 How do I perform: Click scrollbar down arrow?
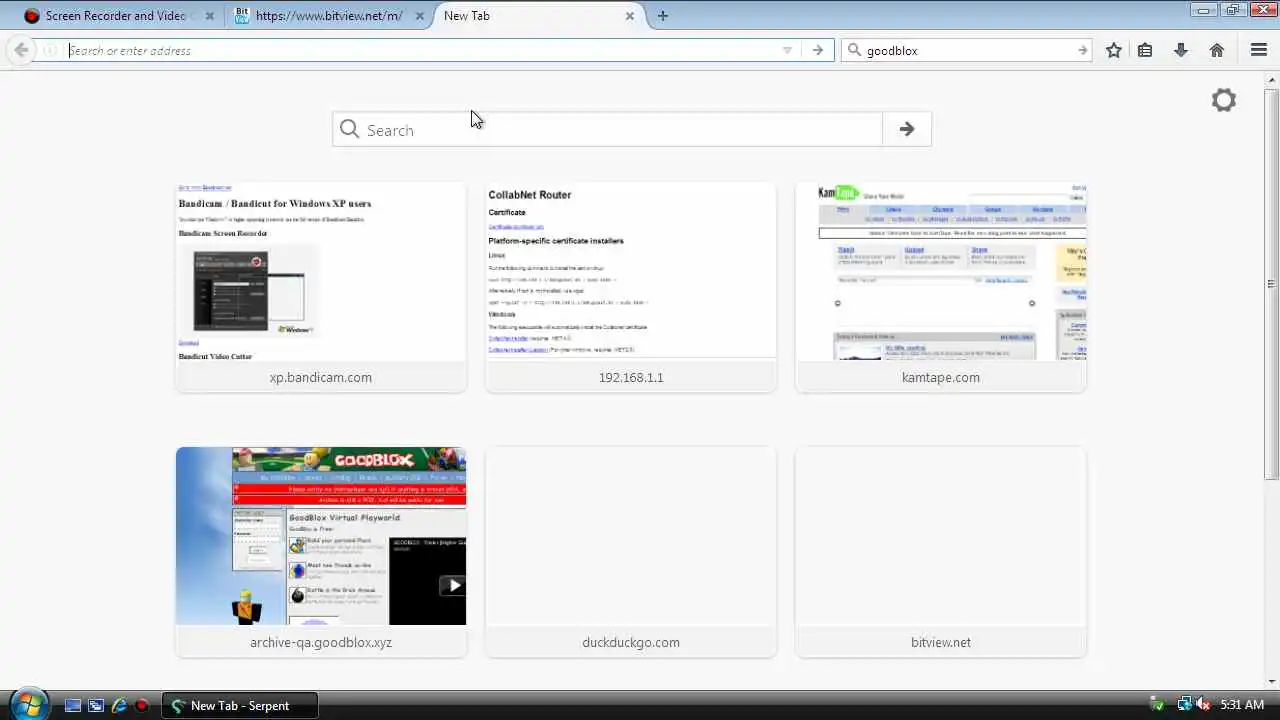(1272, 681)
